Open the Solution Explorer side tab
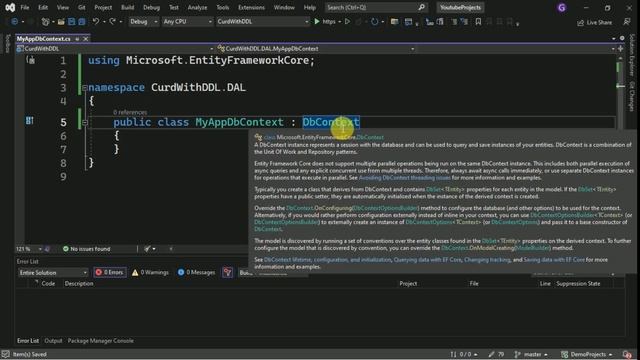This screenshot has height=360, width=640. pos(632,55)
